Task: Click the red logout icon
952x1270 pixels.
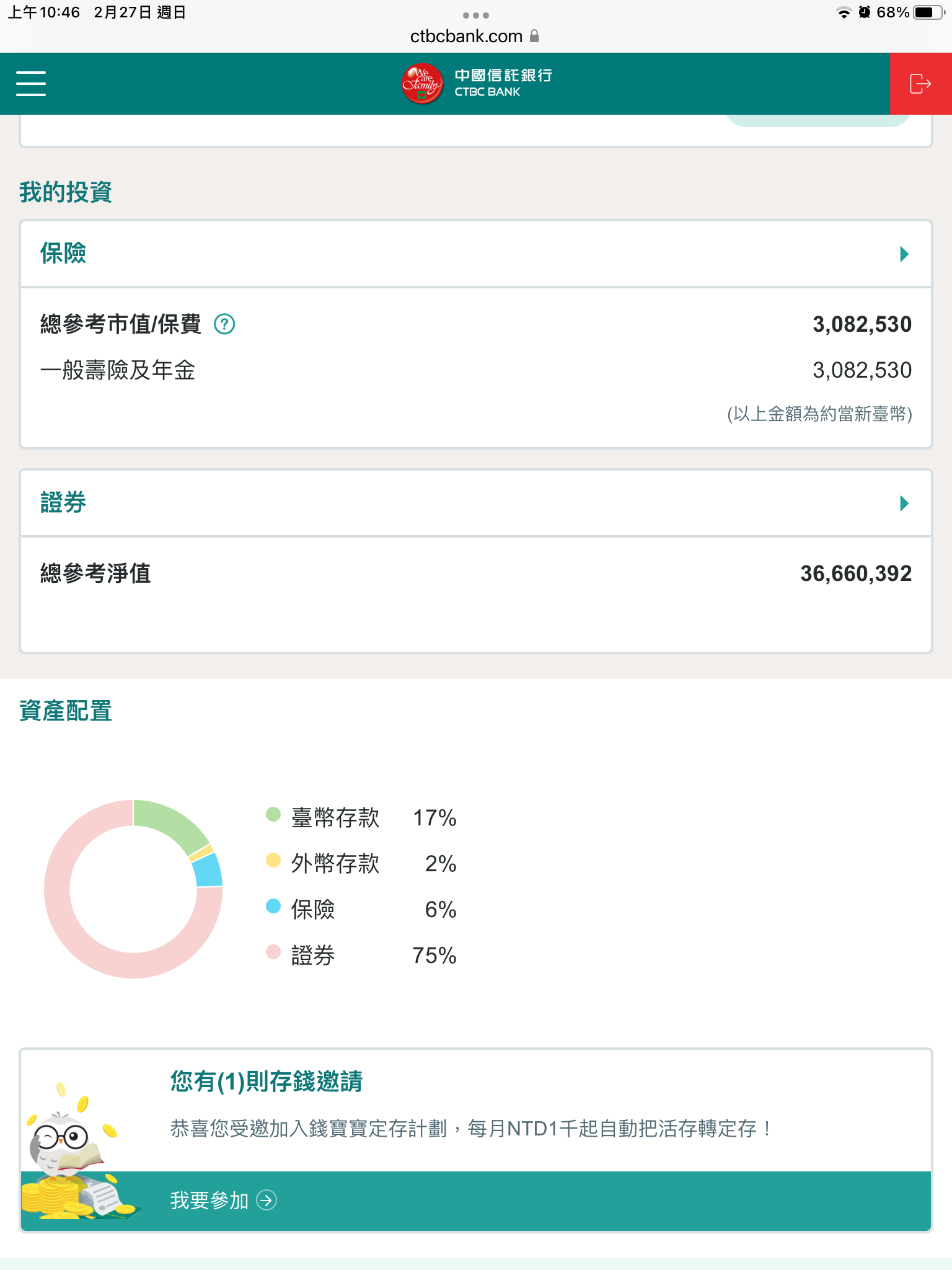Action: tap(920, 84)
